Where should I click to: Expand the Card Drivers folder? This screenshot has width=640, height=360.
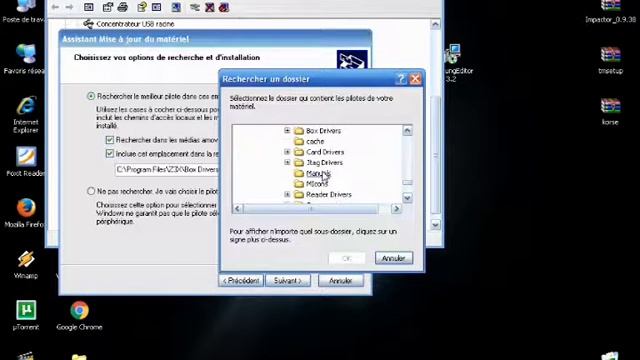tap(287, 152)
